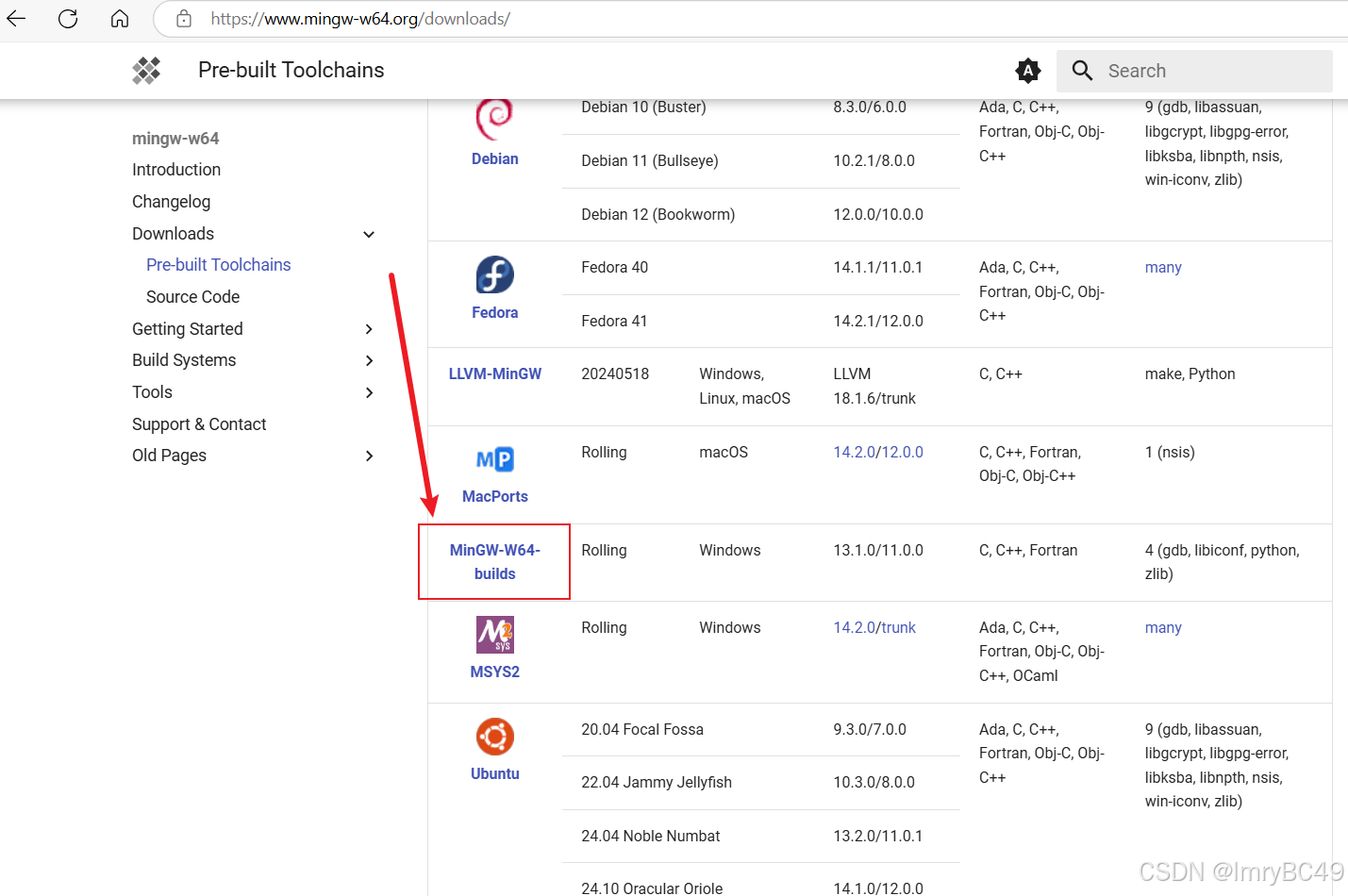The image size is (1348, 896).
Task: Click the 'mingw-w64' sidebar heading
Action: pos(175,139)
